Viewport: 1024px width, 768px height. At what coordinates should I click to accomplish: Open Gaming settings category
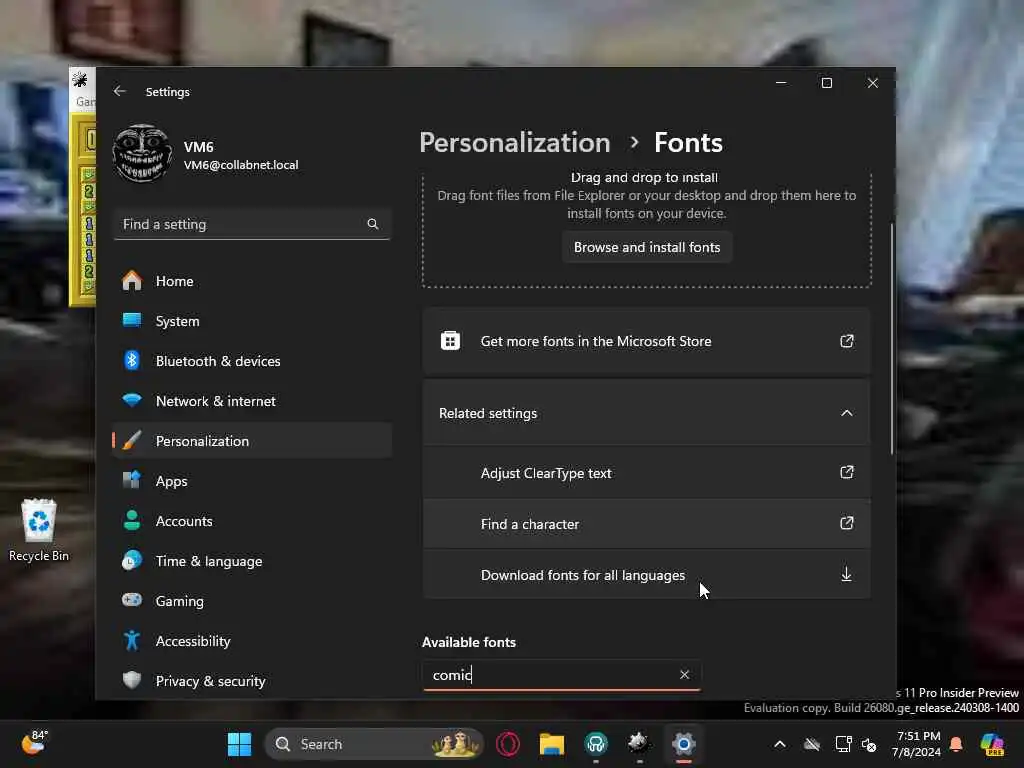click(252, 601)
